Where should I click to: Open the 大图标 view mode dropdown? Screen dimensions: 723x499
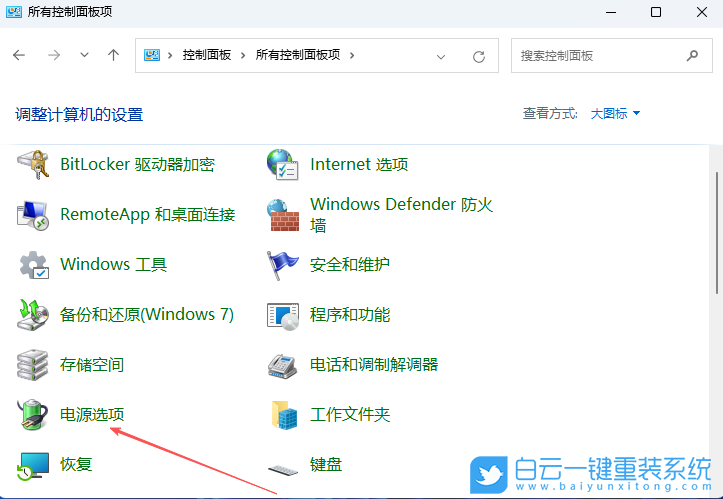[615, 113]
